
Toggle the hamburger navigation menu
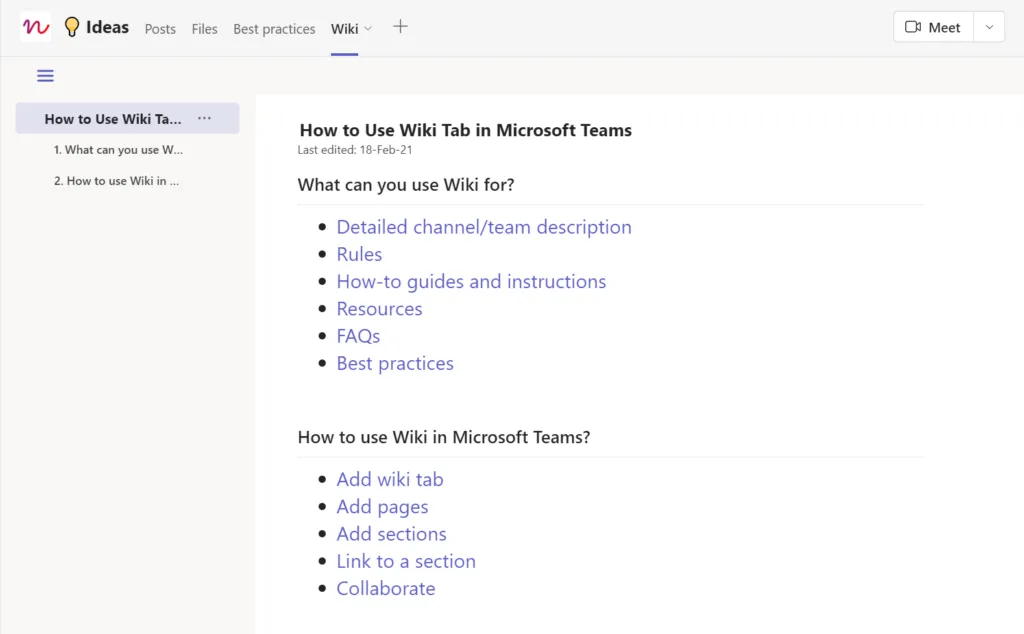[45, 76]
